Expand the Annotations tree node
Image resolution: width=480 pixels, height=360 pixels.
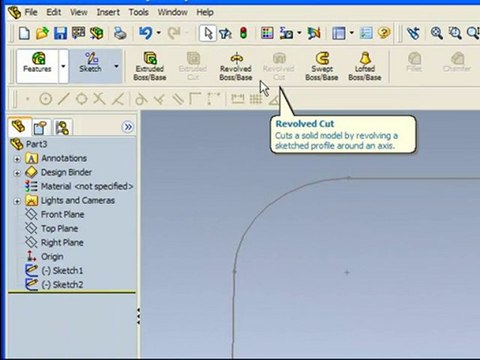click(x=17, y=159)
